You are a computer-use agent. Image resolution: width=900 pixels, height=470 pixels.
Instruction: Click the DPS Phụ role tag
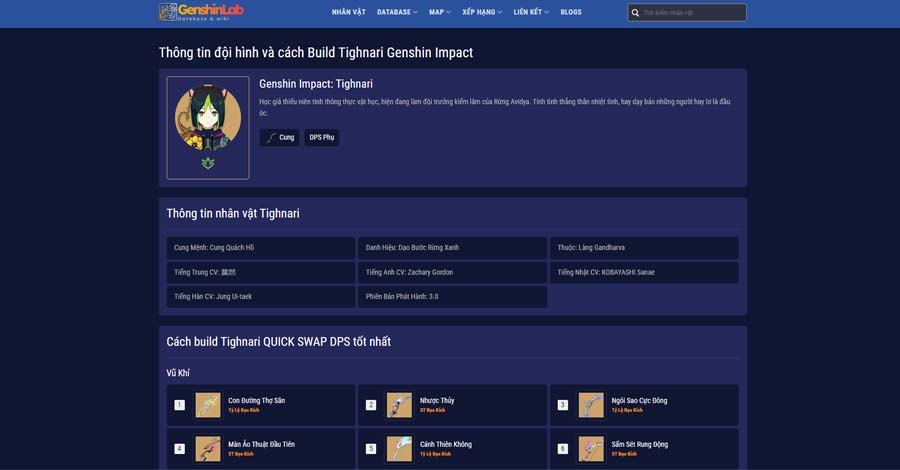click(x=321, y=138)
